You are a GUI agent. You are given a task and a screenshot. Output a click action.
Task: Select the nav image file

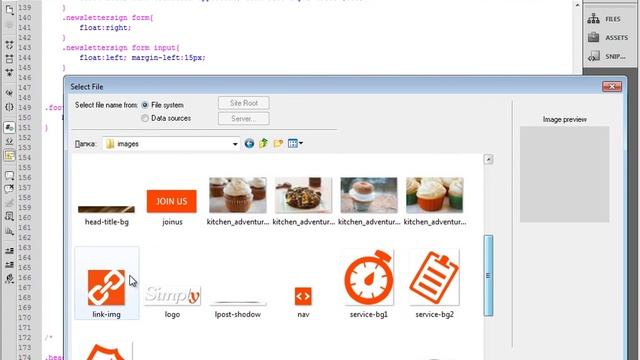[x=303, y=302]
